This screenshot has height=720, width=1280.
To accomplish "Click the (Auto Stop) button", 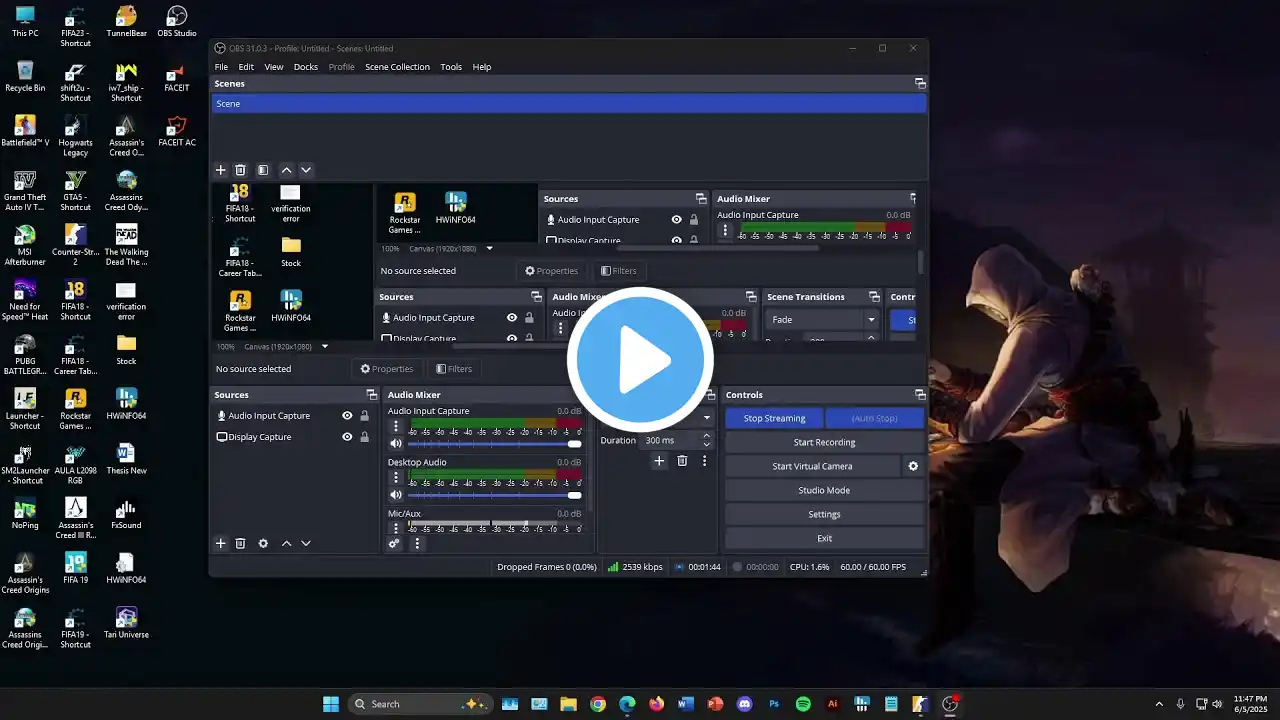I will tap(874, 418).
